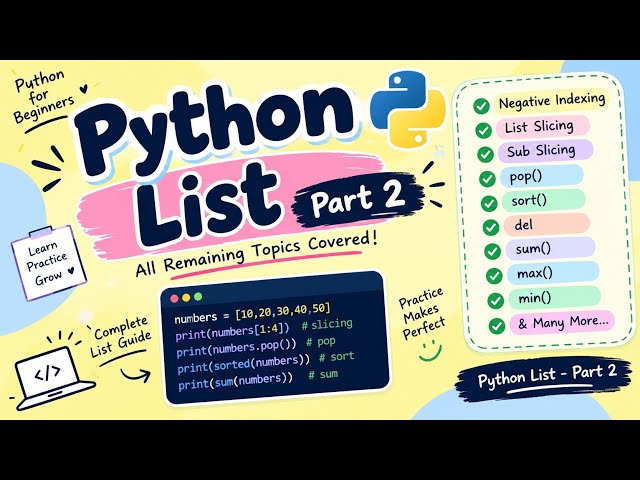Click the large List title word
This screenshot has width=640, height=480.
tap(210, 206)
